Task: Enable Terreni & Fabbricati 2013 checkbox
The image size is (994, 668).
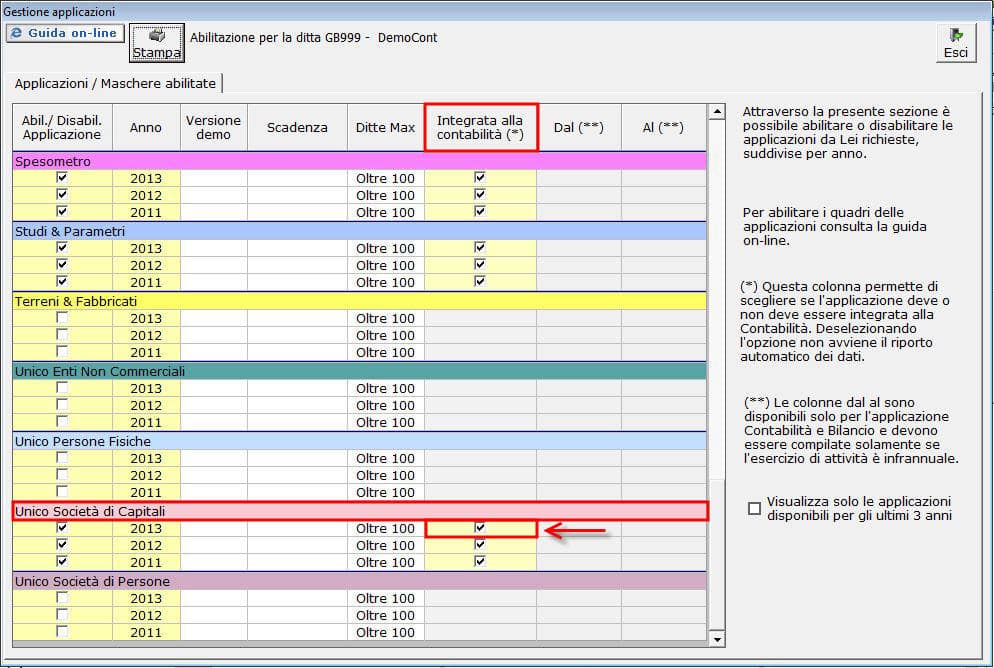Action: click(x=62, y=318)
